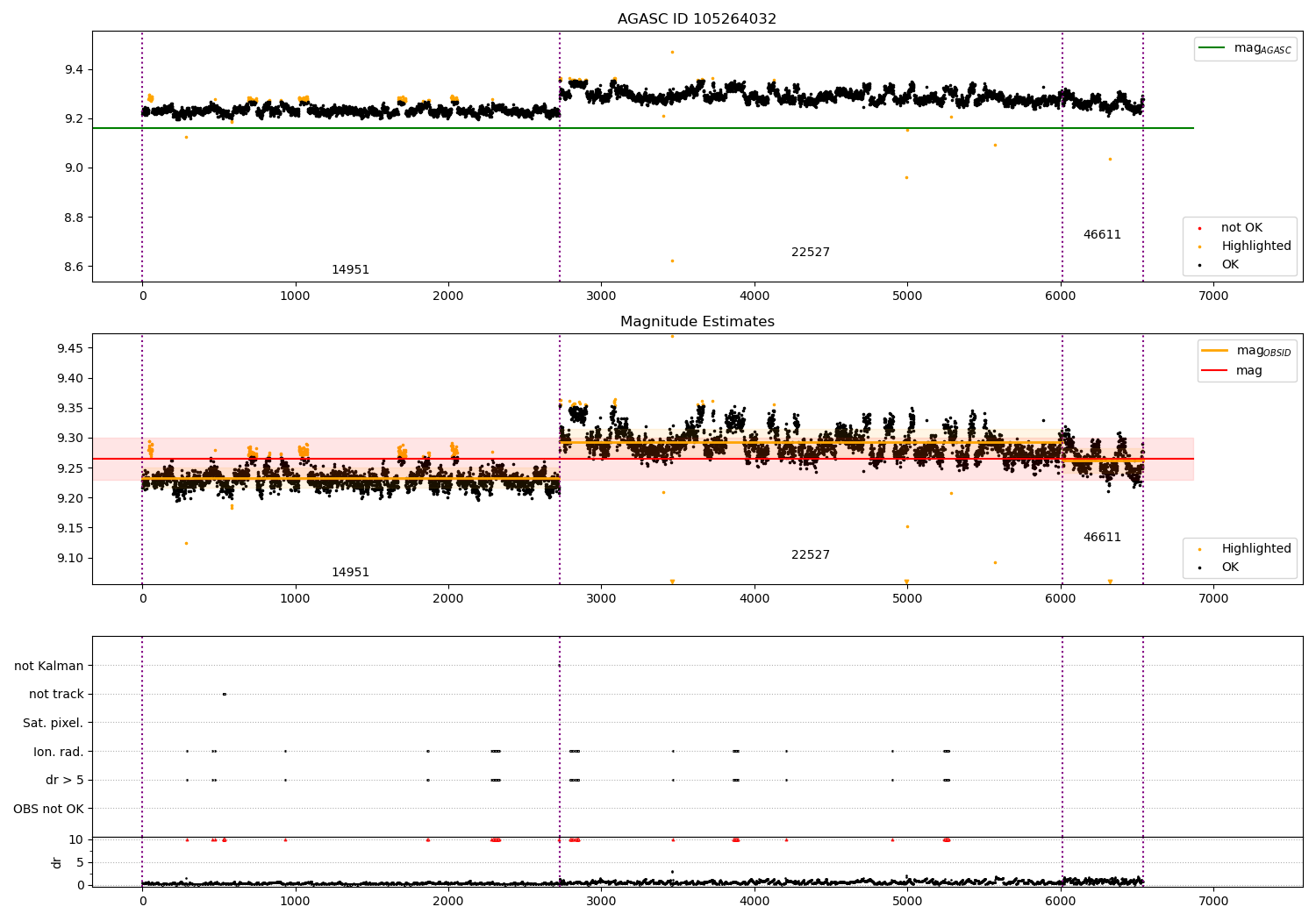Click the 'dr' axis label
The width and height of the screenshot is (1316, 921).
[57, 862]
